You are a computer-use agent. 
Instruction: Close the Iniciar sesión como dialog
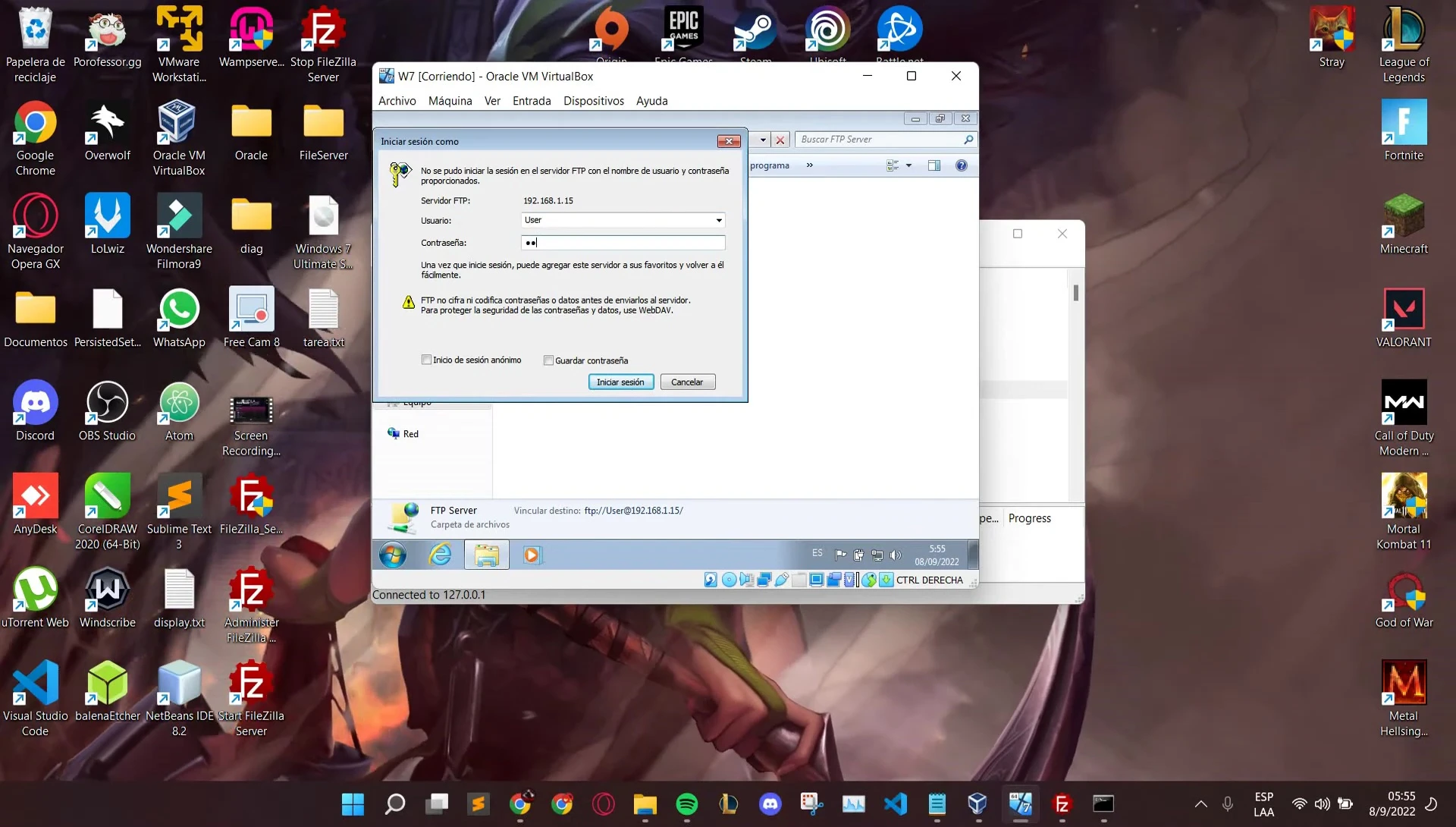point(729,141)
